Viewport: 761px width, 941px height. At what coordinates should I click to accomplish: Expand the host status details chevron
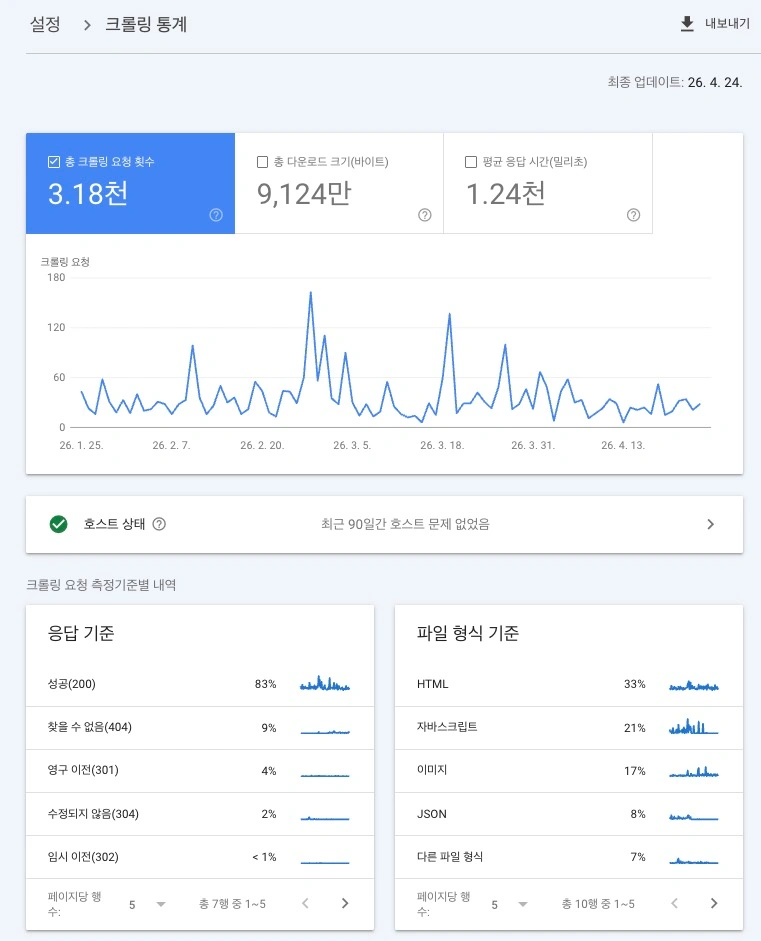(711, 524)
